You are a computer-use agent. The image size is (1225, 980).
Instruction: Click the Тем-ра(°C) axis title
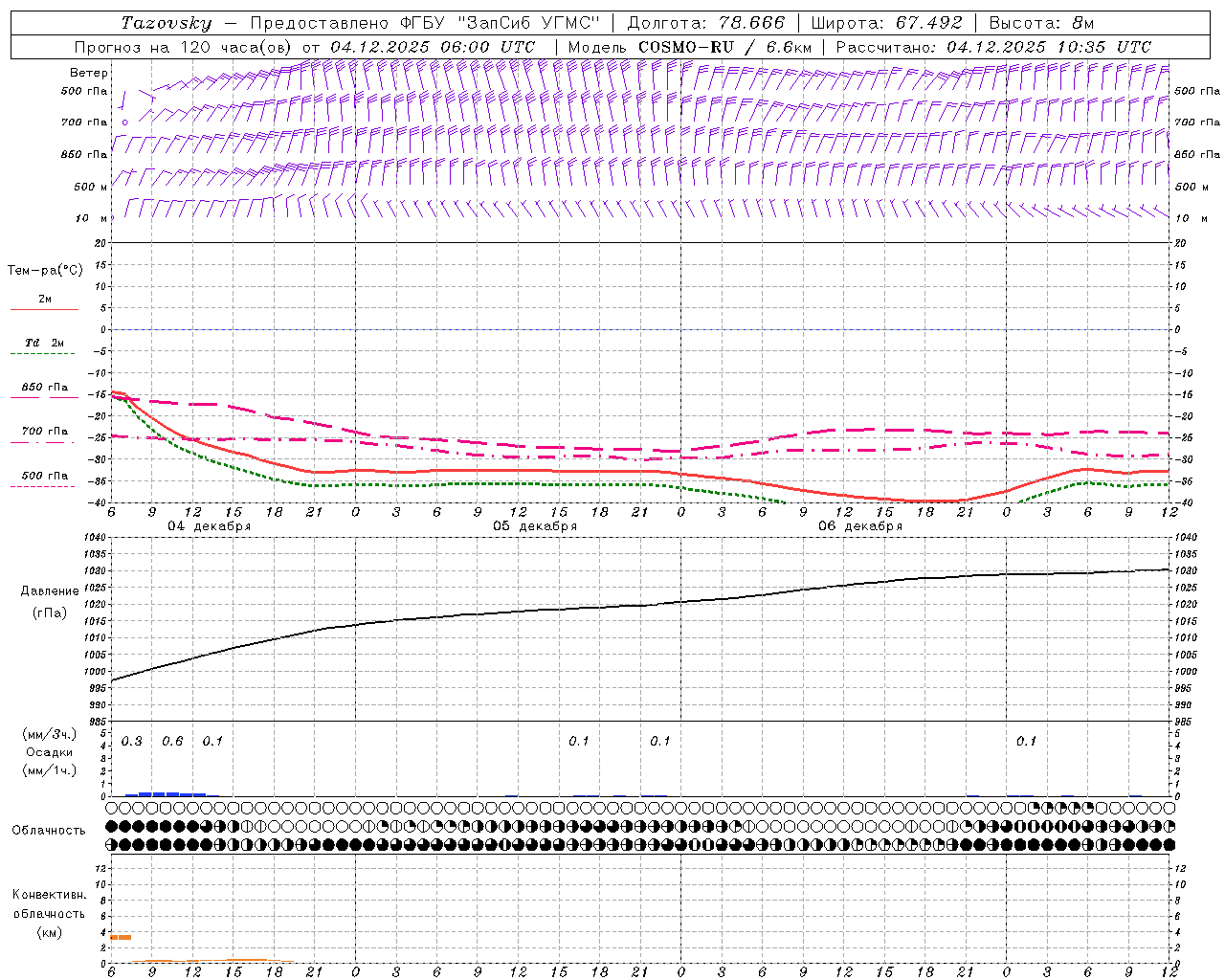45,271
